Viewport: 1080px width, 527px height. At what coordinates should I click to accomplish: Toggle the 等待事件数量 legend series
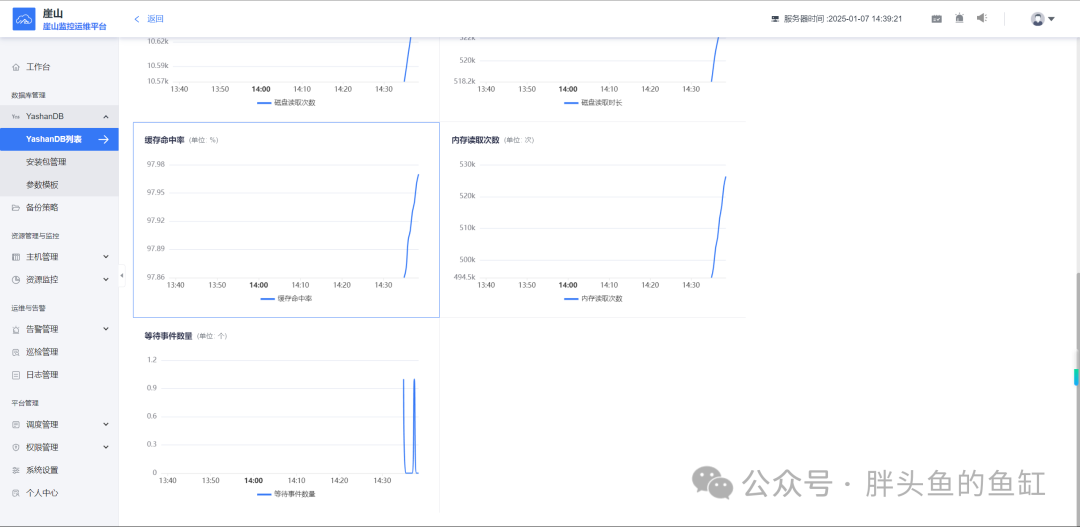tap(286, 494)
